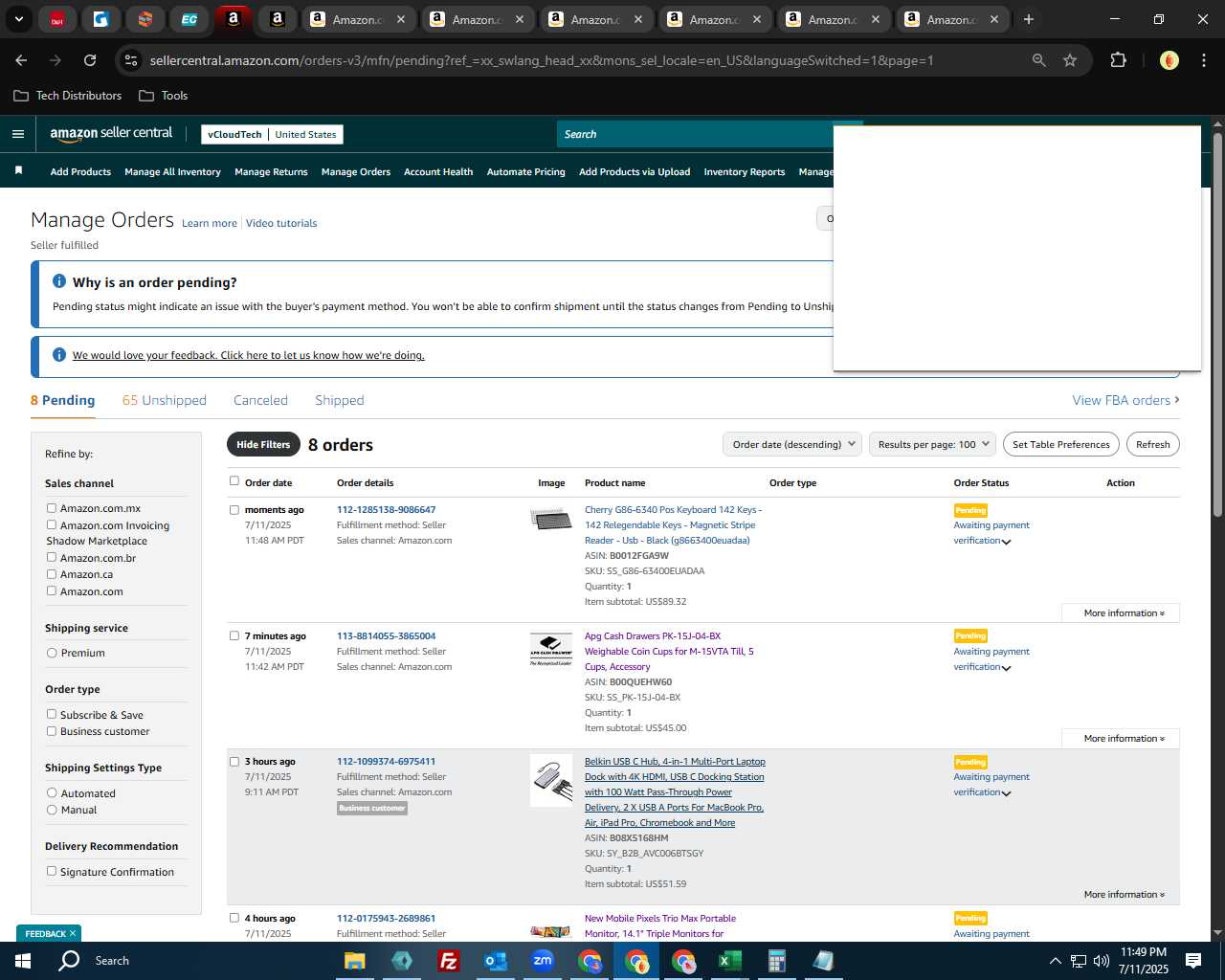Check the Subscribe & Save order type
Screen dimensions: 1225x980
52,714
